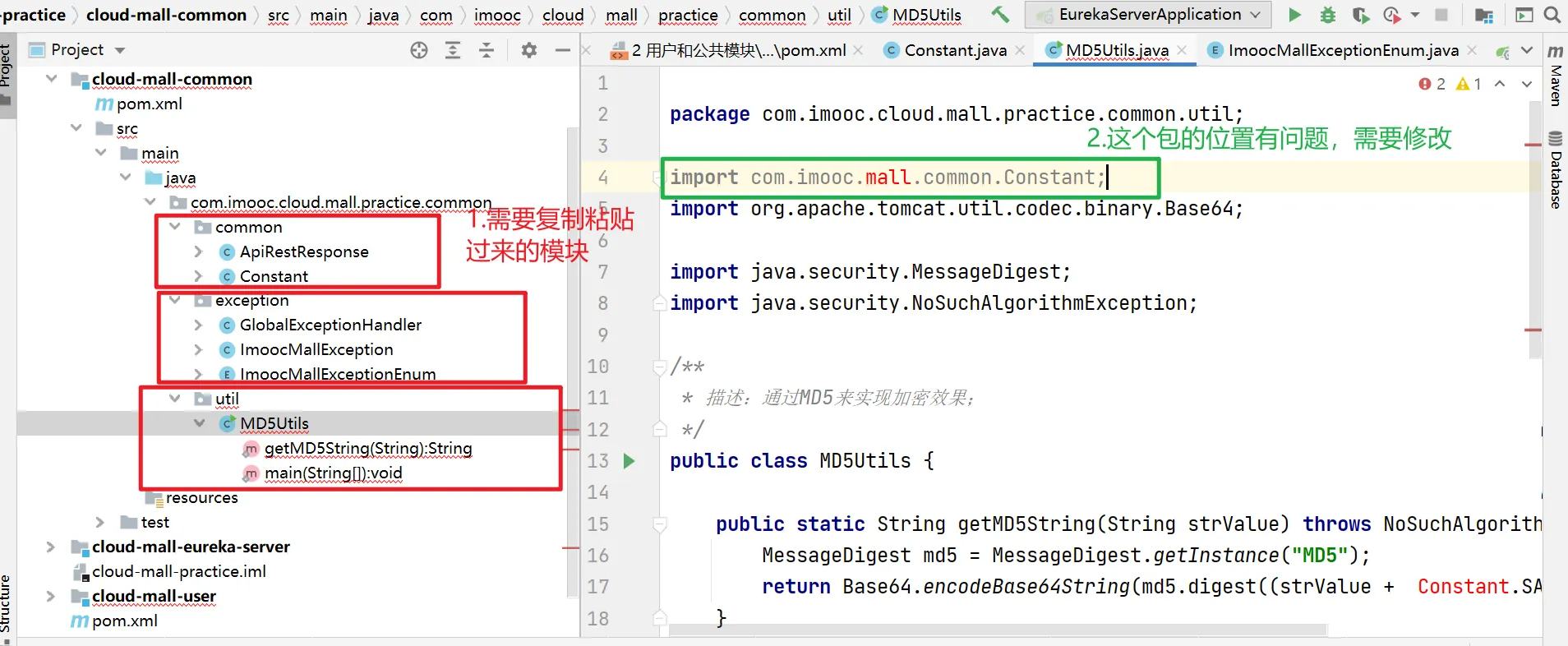Open Project panel settings gear
1568x646 pixels.
point(529,50)
